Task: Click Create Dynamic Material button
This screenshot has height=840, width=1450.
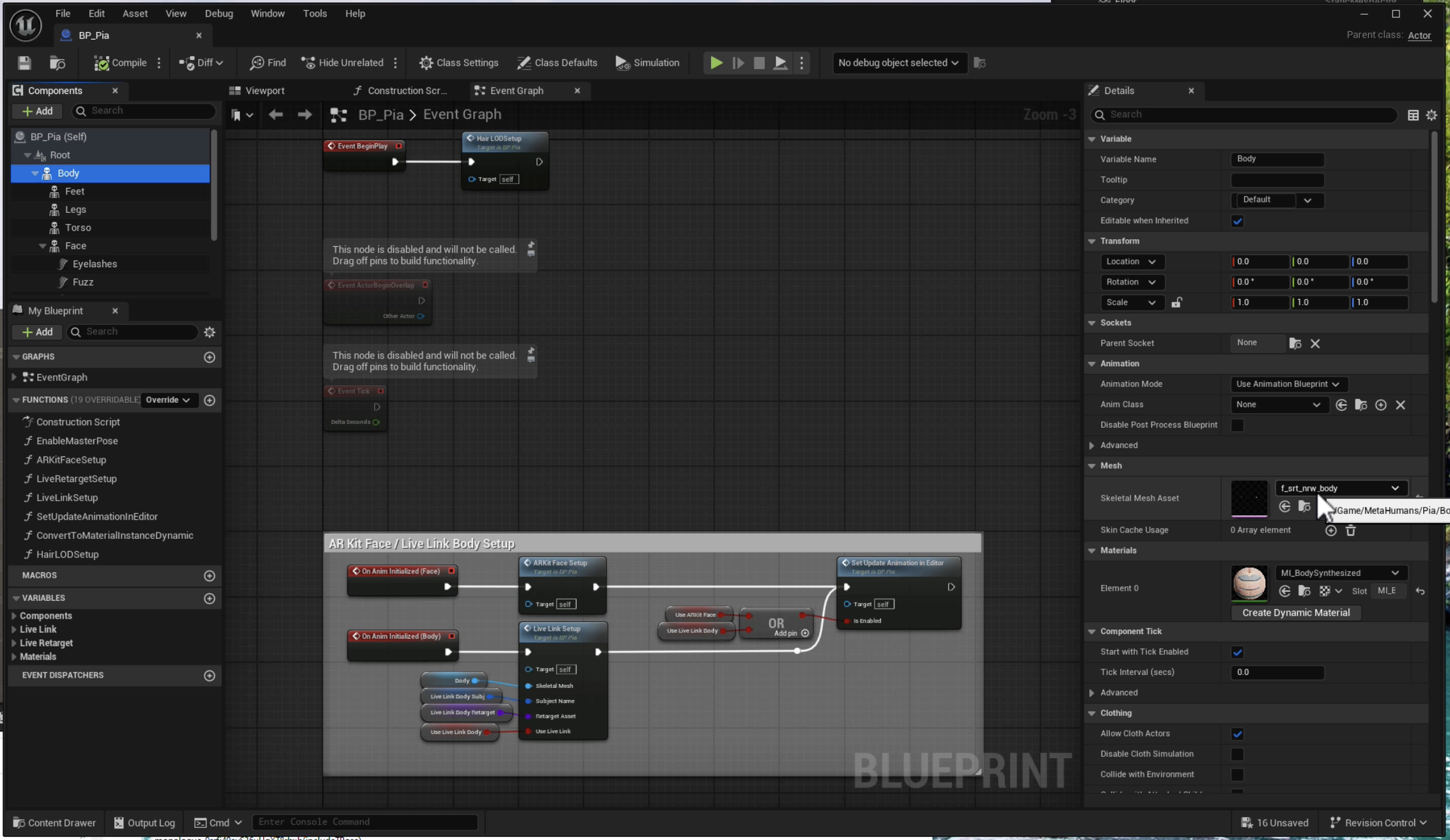Action: pyautogui.click(x=1295, y=612)
